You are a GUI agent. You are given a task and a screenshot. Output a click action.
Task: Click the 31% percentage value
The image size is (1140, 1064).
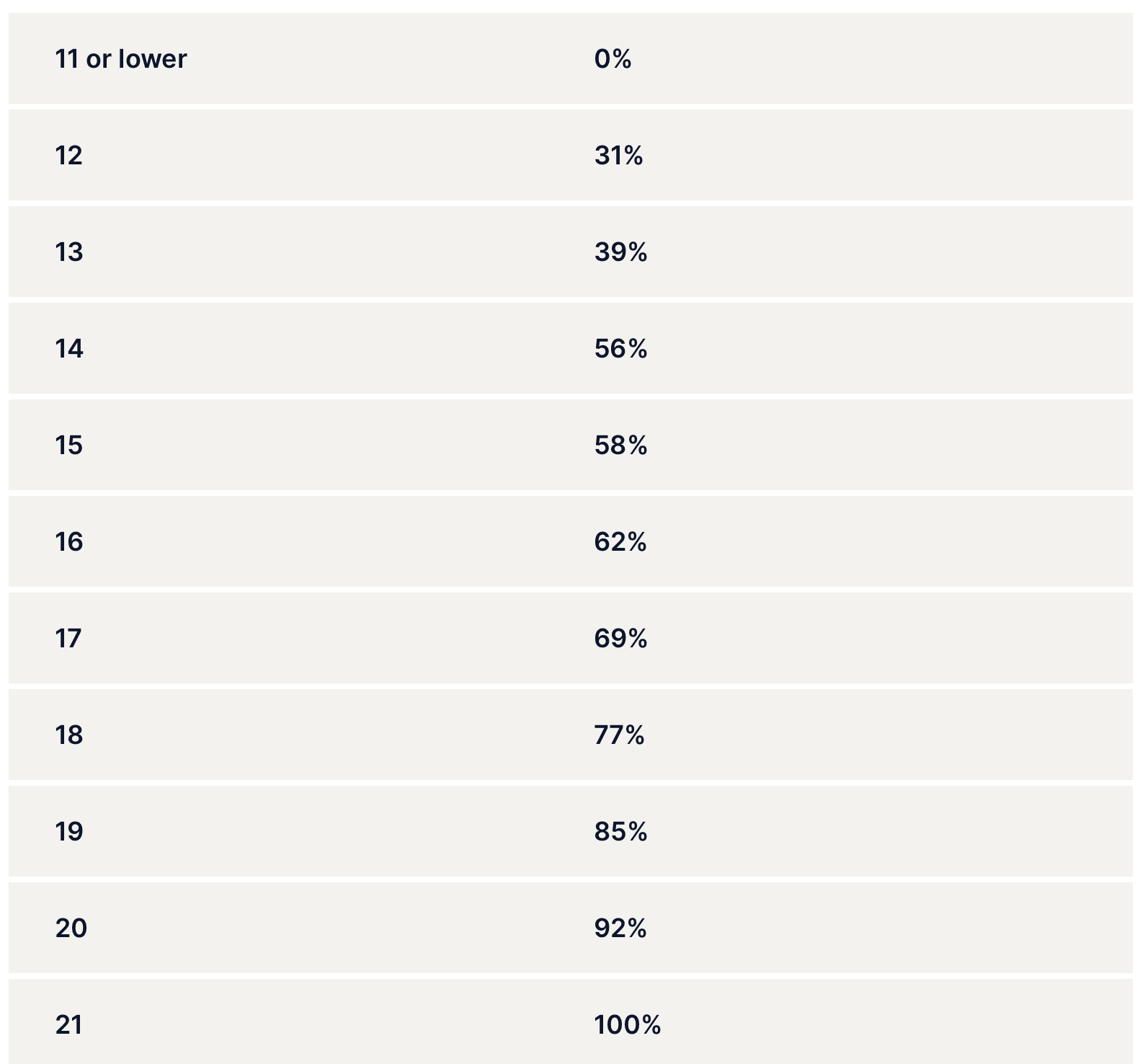(618, 156)
